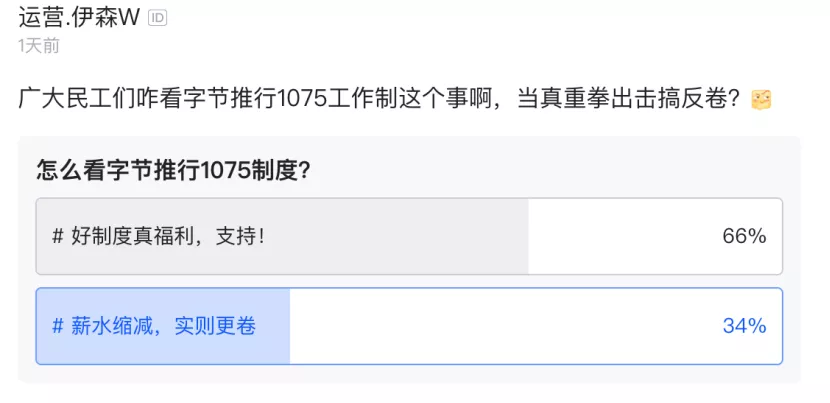Screen dimensions: 830x403
Task: Click the poll title 怎么看字节推行1075制度？
Action: [x=174, y=171]
